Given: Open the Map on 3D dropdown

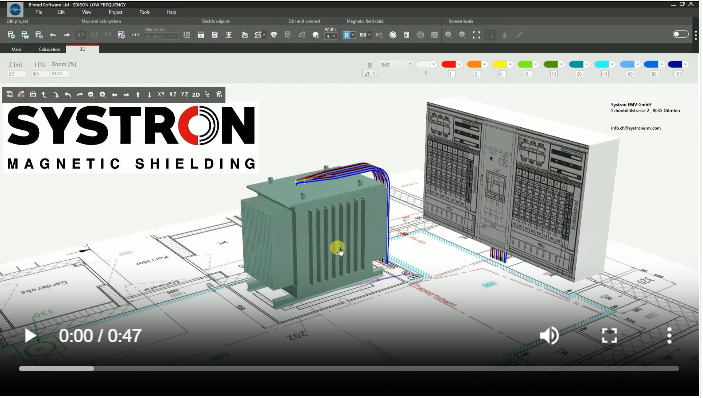Looking at the screenshot, I should point(161,36).
